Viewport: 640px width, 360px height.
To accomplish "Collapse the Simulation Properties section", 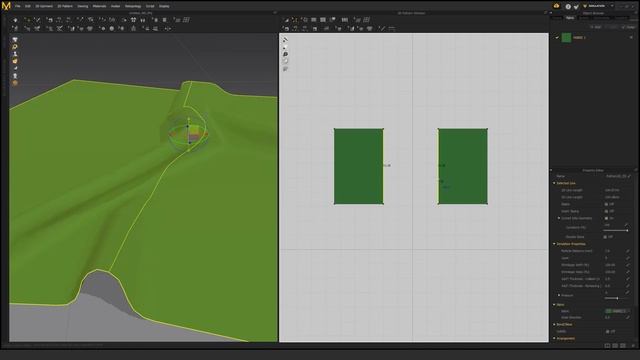I will point(554,244).
